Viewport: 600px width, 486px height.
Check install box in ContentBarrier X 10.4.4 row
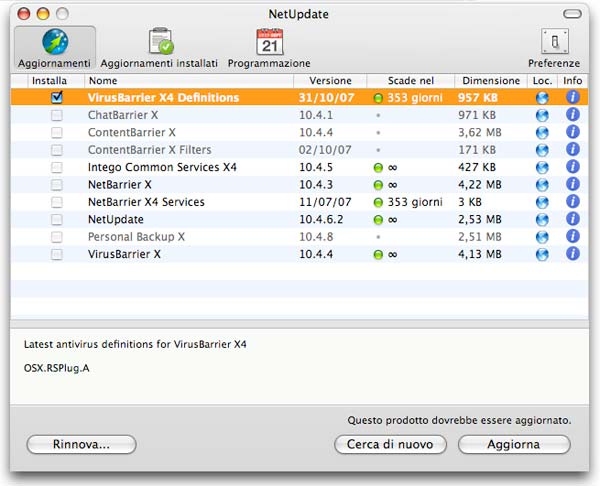click(x=57, y=132)
